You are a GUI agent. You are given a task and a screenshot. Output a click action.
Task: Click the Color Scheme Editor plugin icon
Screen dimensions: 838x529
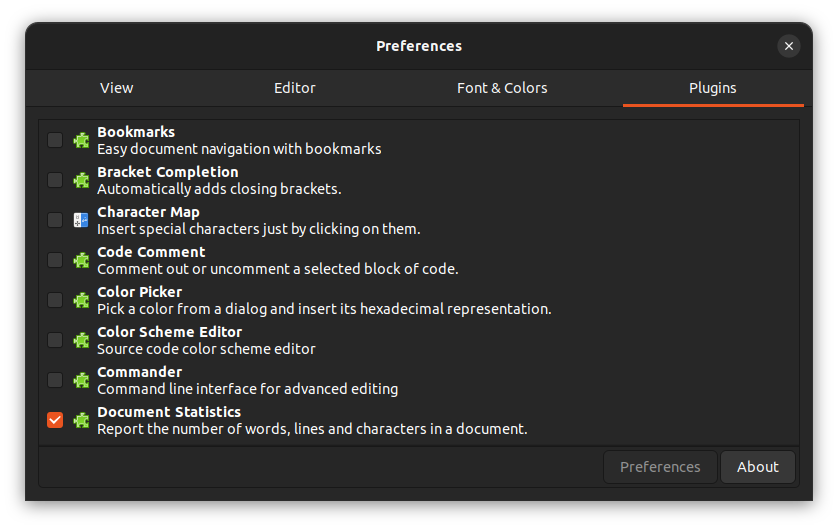(x=81, y=340)
